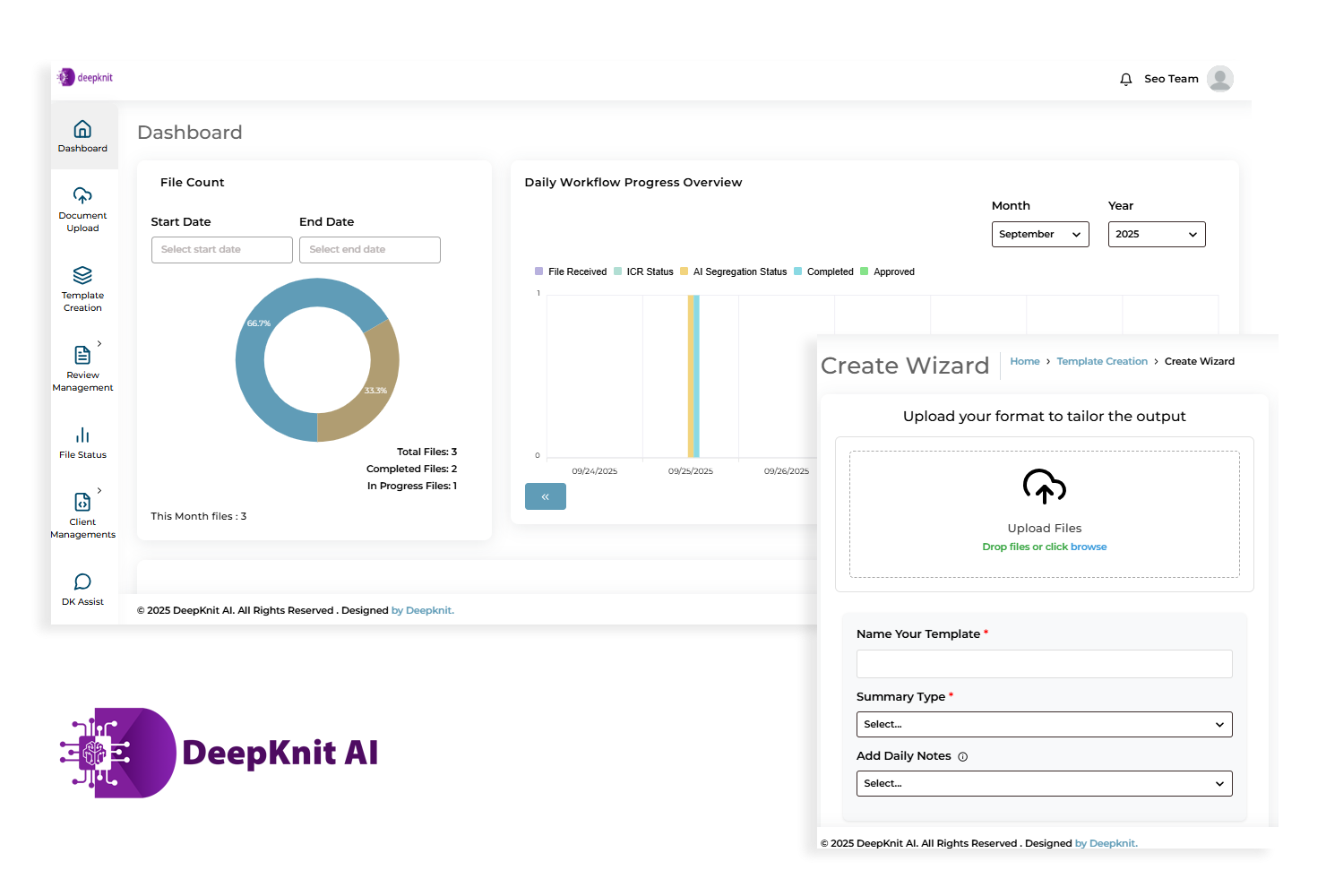Click the chart previous double-arrow button
This screenshot has width=1326, height=896.
[545, 496]
